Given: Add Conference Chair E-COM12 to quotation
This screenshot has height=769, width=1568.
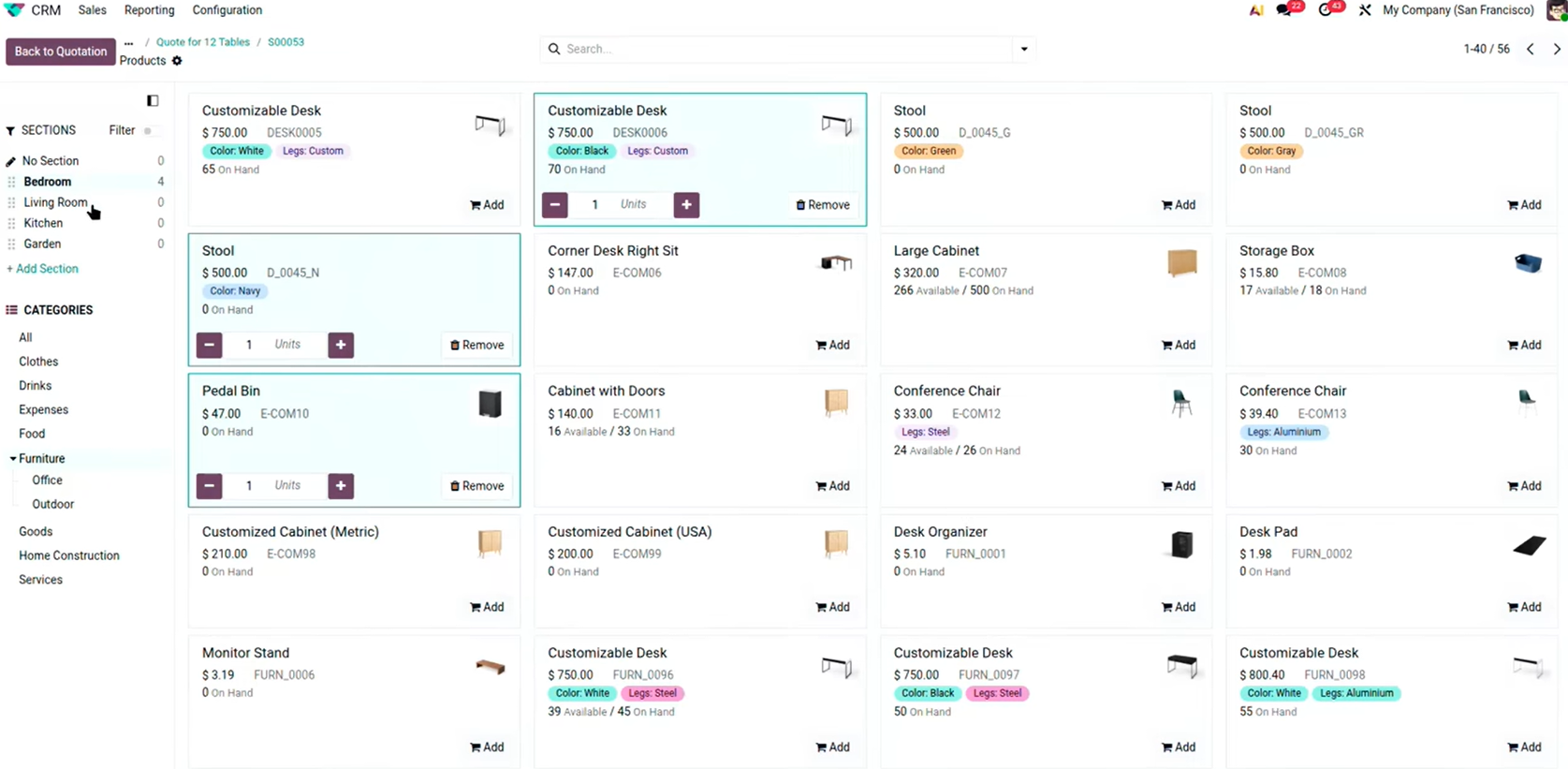Looking at the screenshot, I should (x=1179, y=486).
